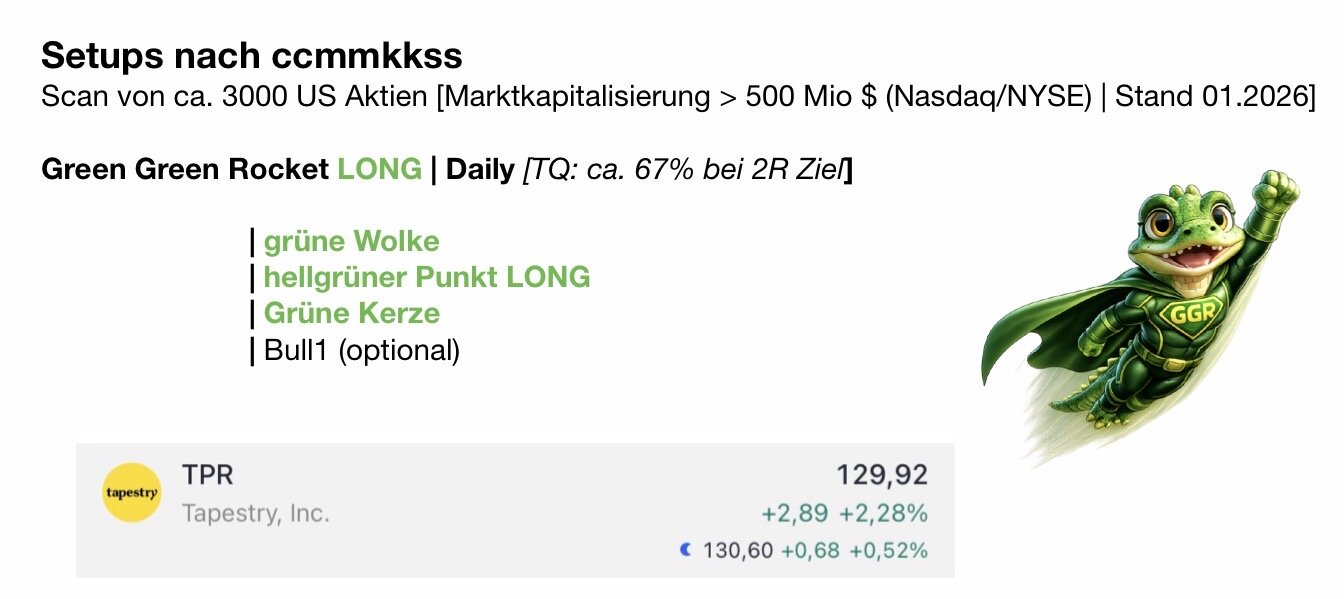1344x599 pixels.
Task: Open the Tapestry, Inc. company name
Action: pos(255,514)
